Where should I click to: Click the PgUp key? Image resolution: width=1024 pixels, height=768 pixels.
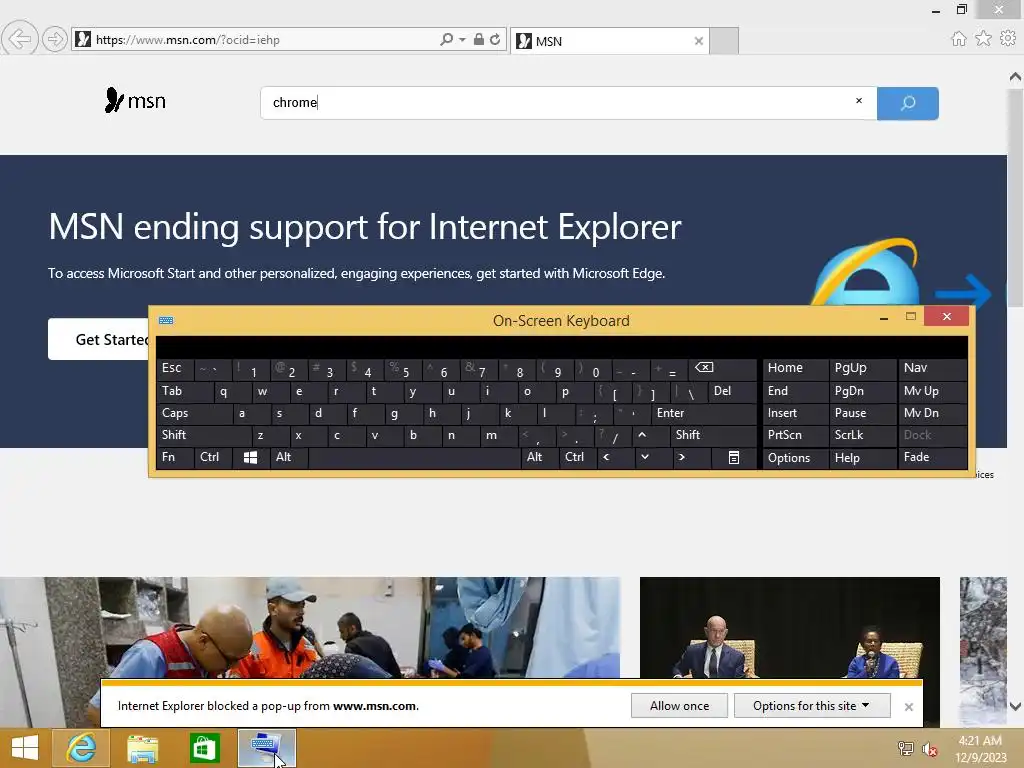click(x=862, y=368)
